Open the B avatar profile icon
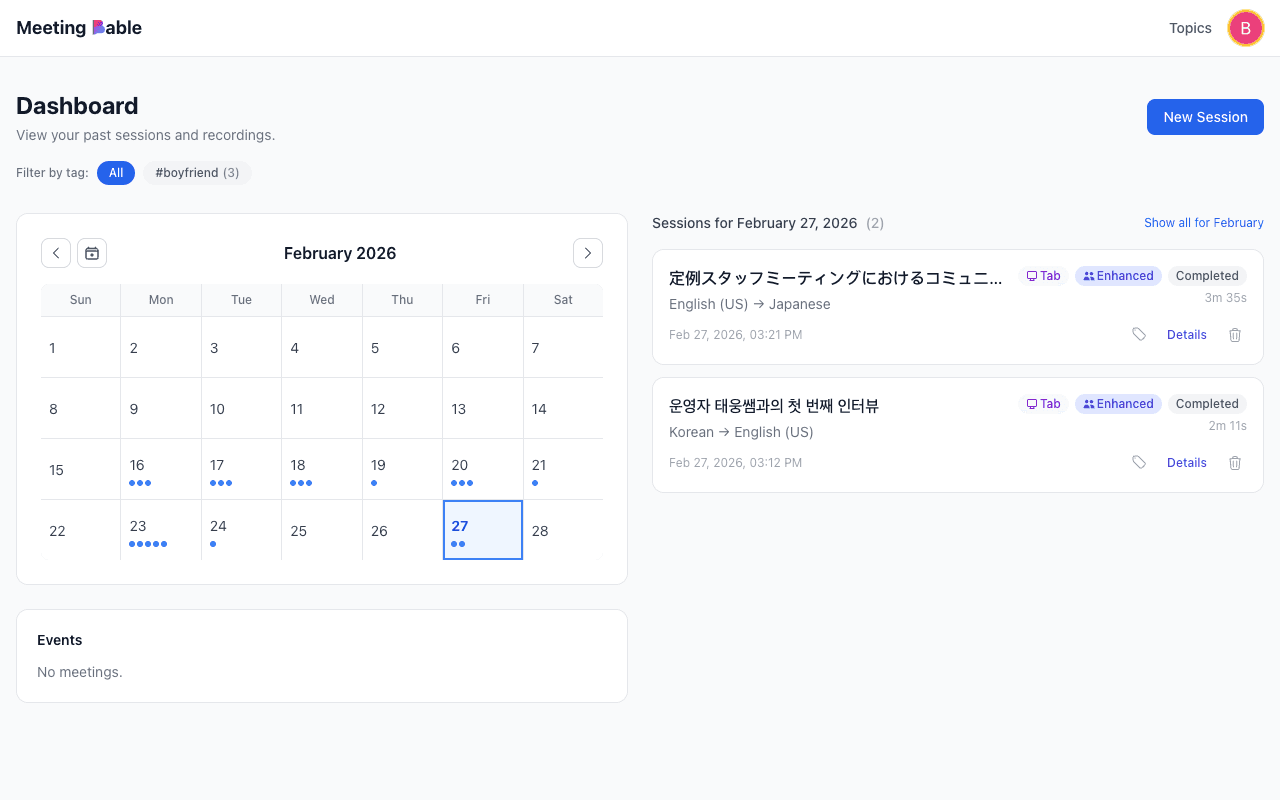The image size is (1280, 800). click(x=1245, y=28)
